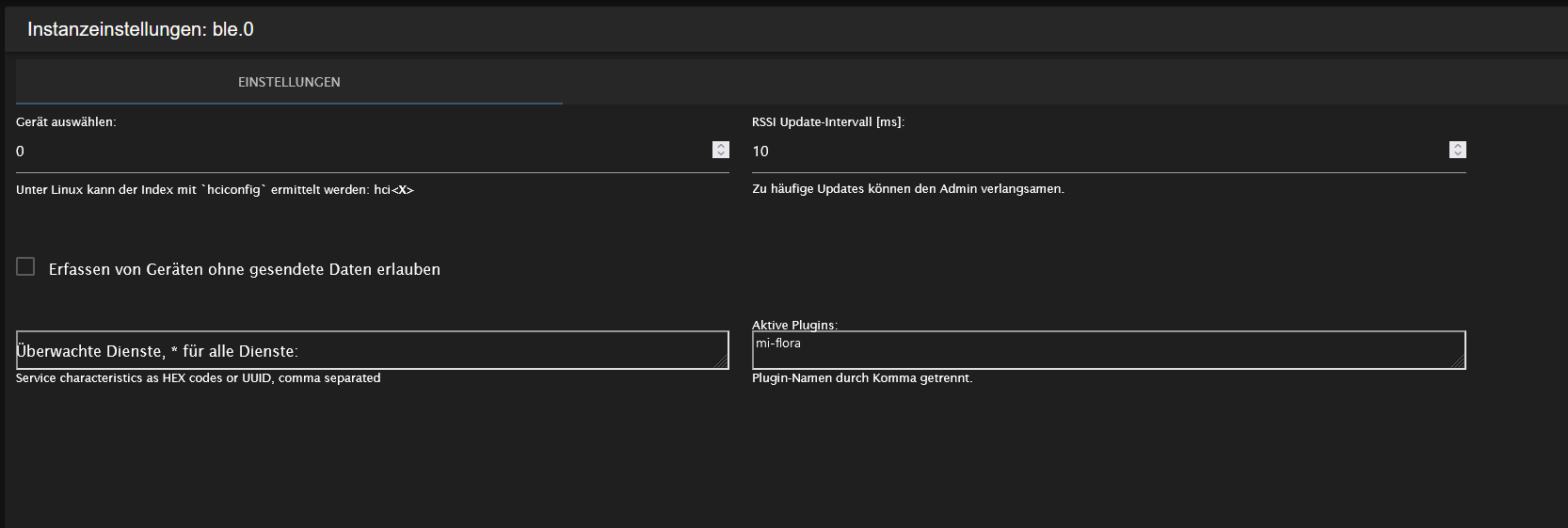1568x528 pixels.
Task: Click the hciconfig hint text
Action: coord(215,190)
